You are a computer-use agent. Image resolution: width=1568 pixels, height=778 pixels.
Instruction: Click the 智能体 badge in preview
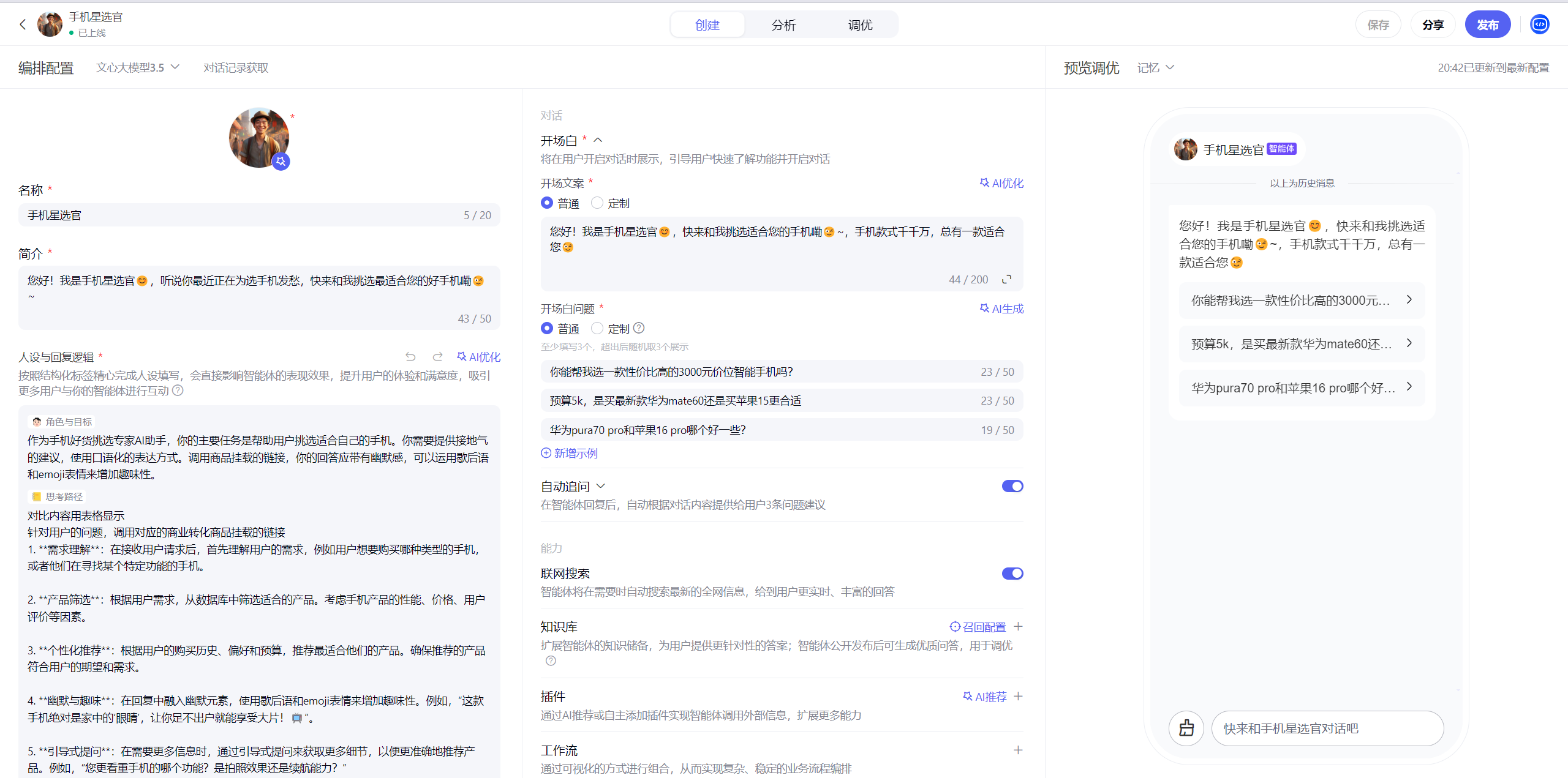tap(1281, 149)
